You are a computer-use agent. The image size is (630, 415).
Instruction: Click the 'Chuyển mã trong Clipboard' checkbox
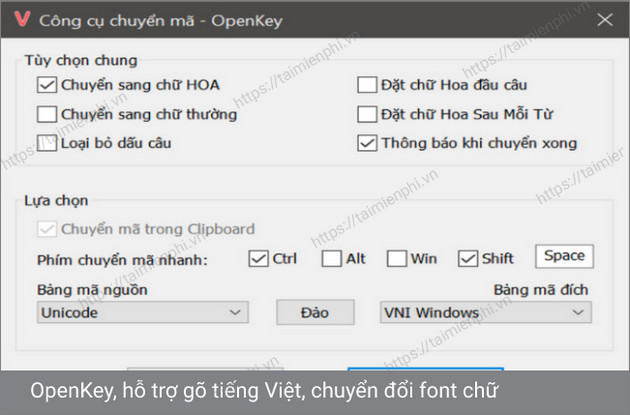(47, 229)
